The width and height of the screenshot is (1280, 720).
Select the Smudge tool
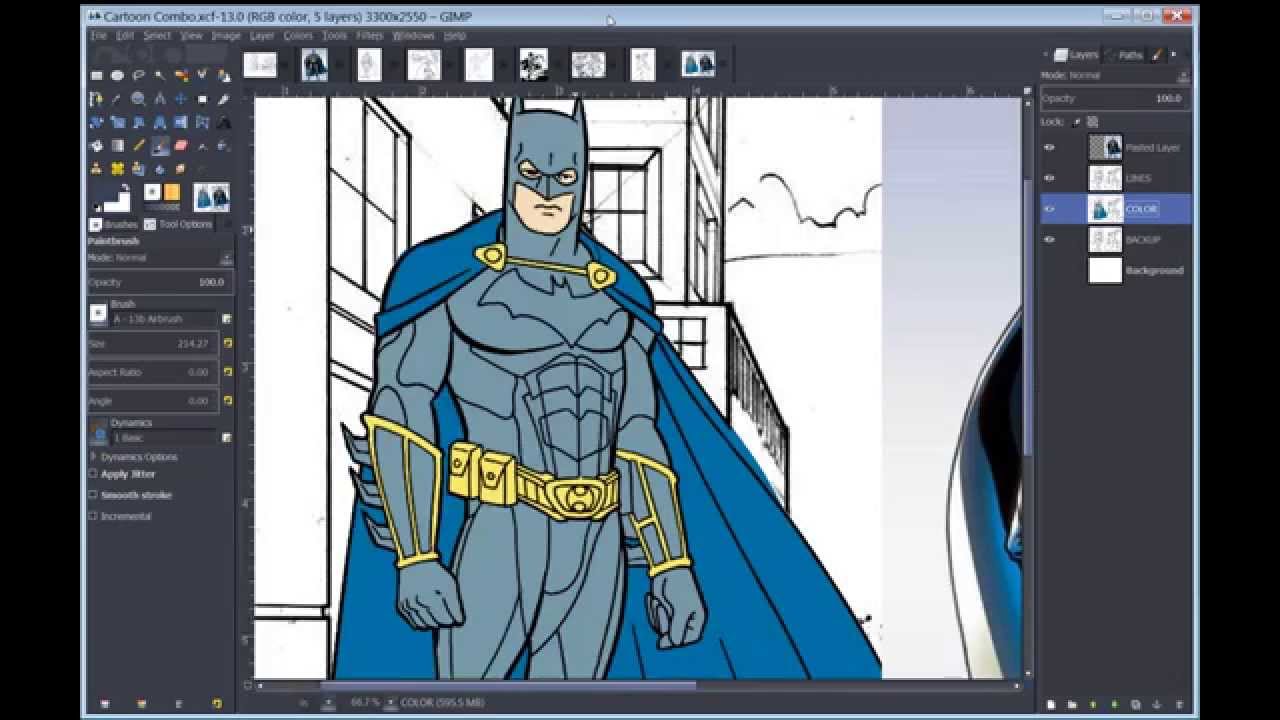pyautogui.click(x=181, y=169)
